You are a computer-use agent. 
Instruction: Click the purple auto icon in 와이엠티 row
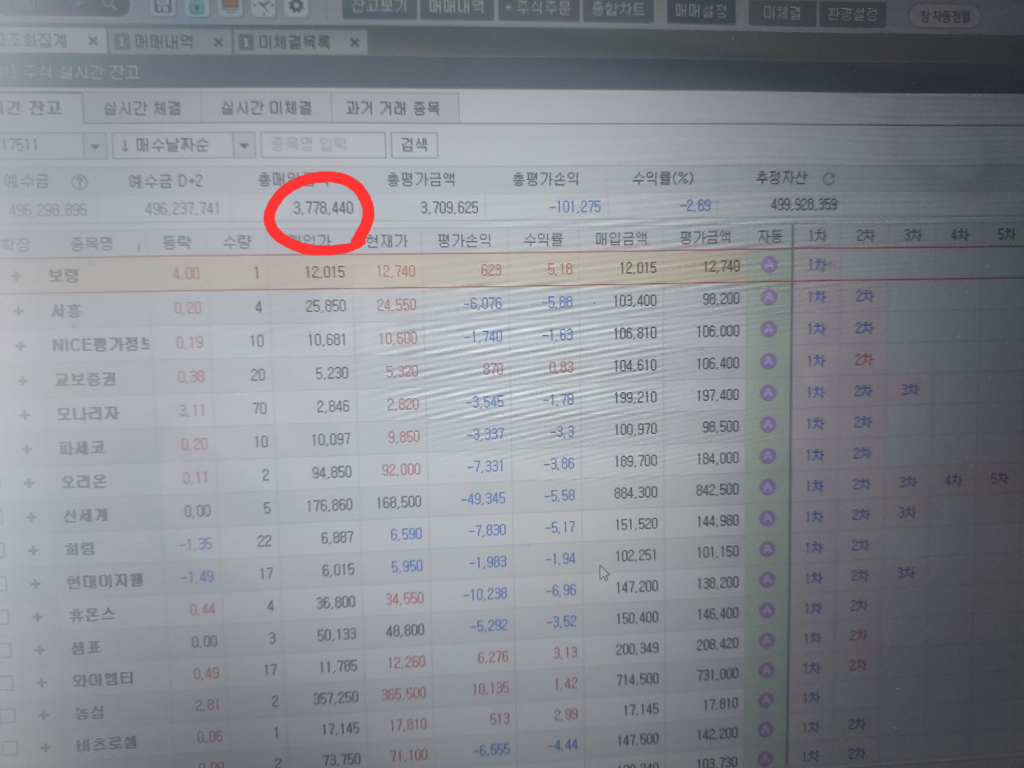point(767,675)
